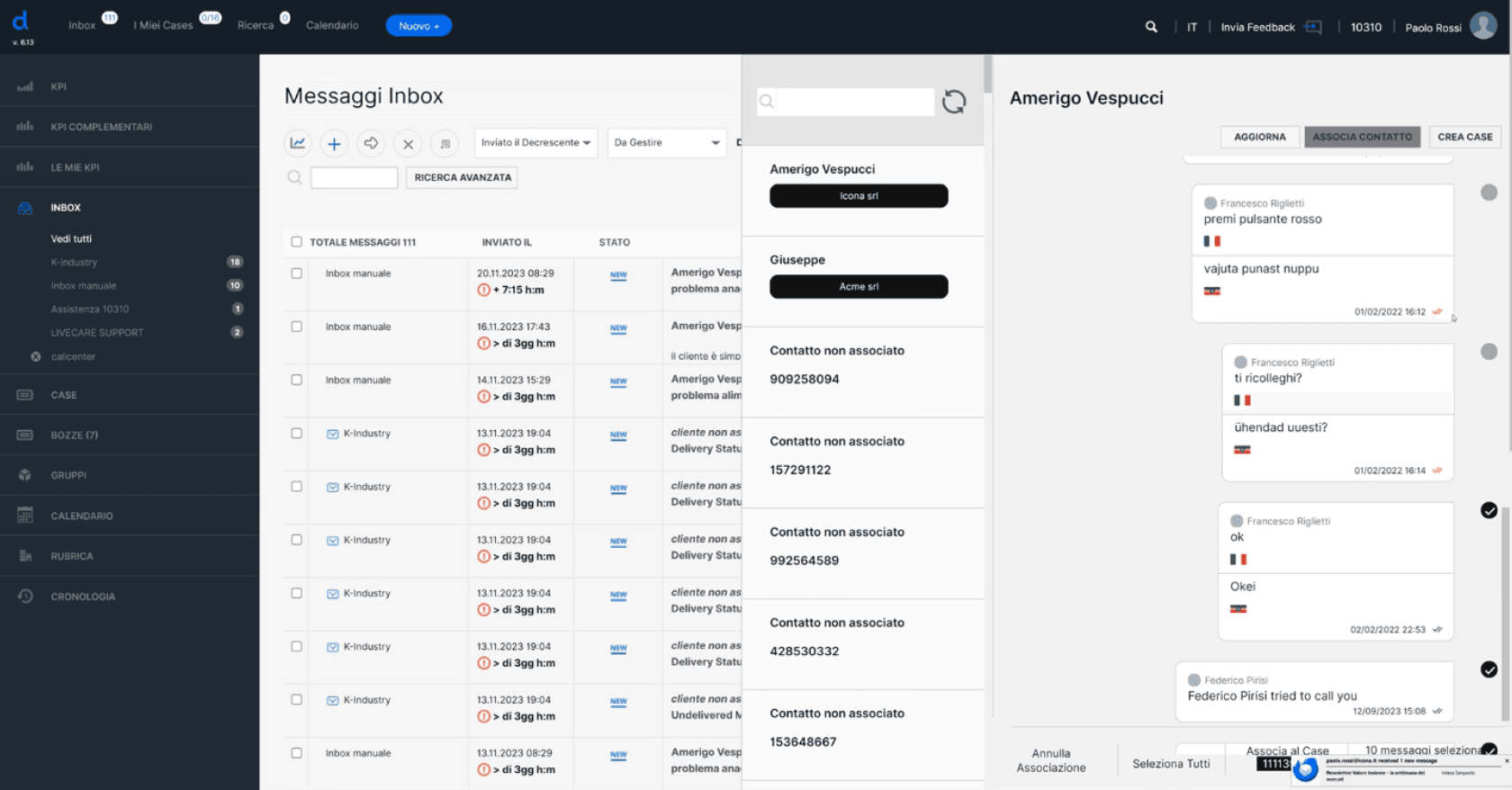Open I Miei Cases tab
The height and width of the screenshot is (790, 1512).
163,25
